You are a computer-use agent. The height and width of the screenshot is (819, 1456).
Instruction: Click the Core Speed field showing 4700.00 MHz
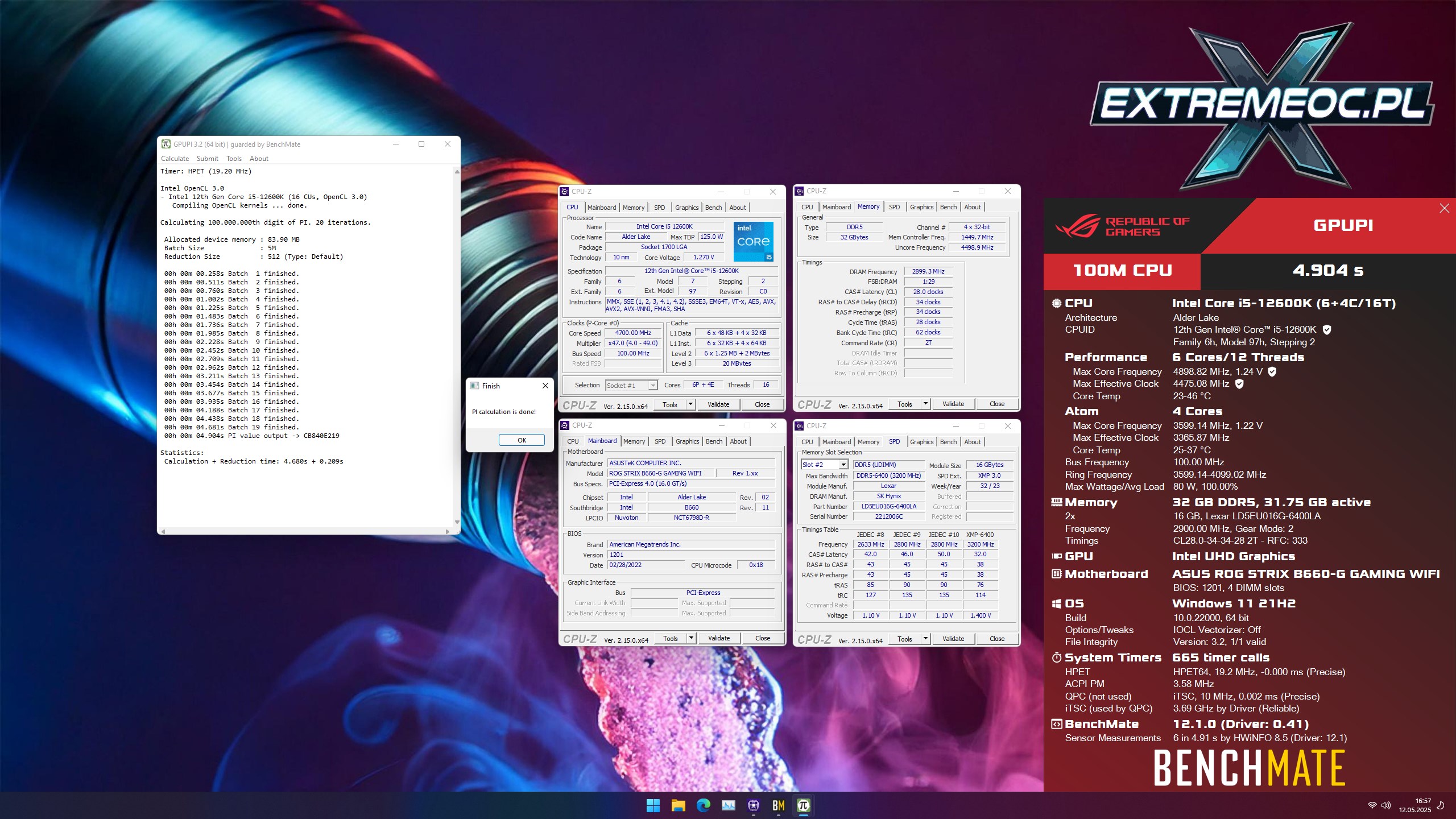633,333
